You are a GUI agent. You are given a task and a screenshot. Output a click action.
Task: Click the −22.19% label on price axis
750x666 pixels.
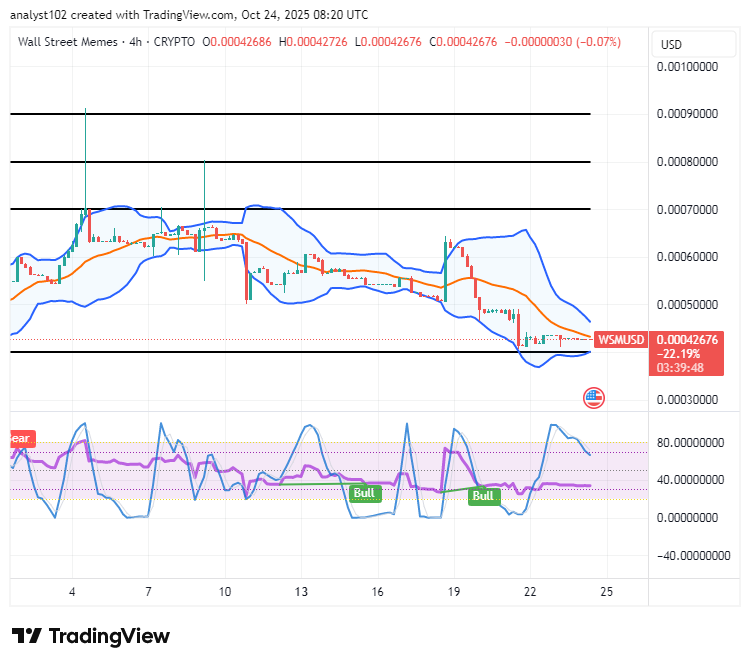678,354
